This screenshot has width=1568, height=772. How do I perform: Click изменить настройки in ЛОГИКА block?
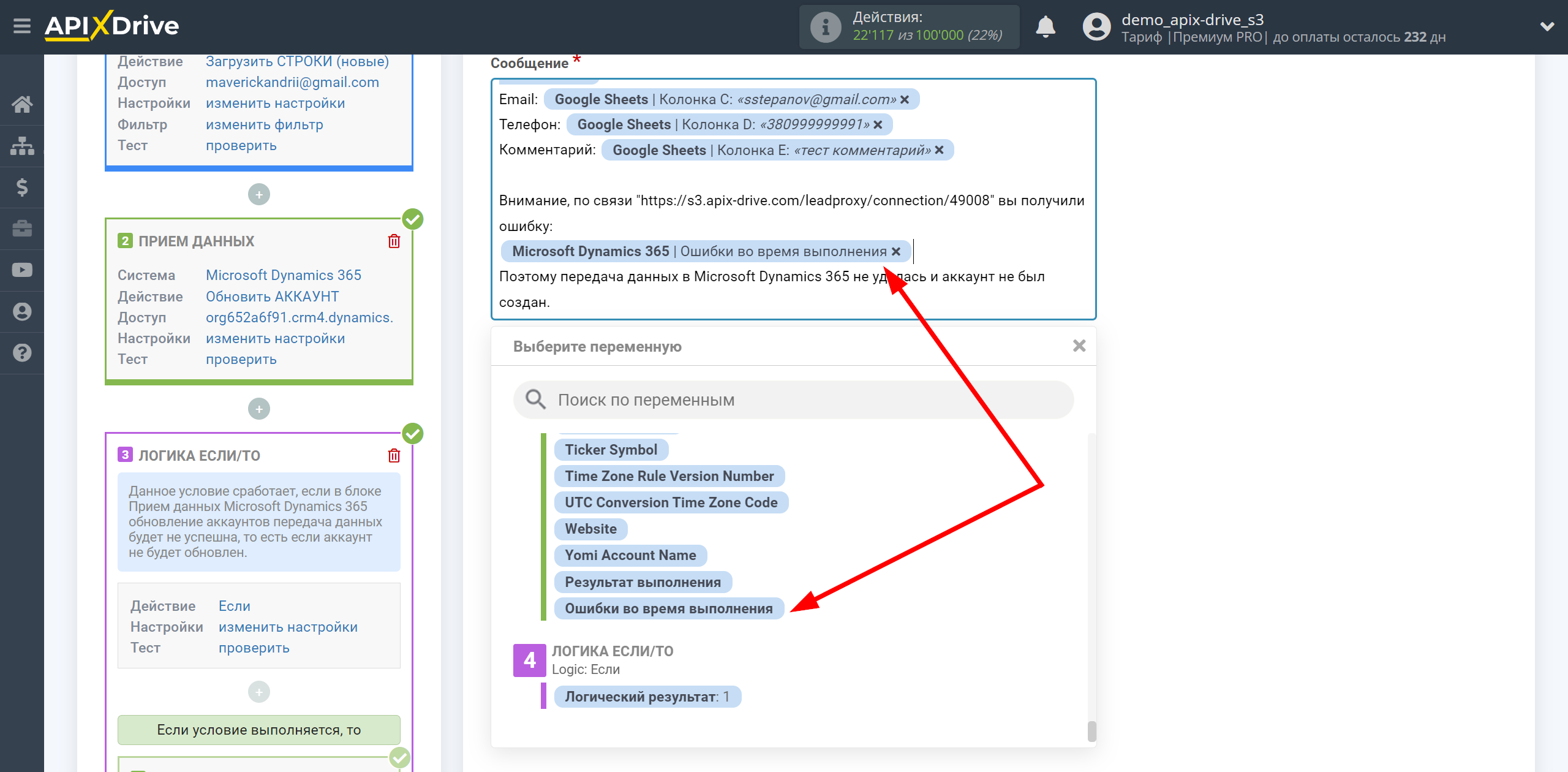pos(288,627)
